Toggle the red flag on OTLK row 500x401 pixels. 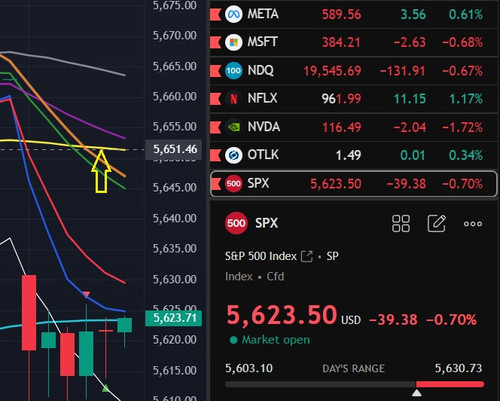[215, 155]
